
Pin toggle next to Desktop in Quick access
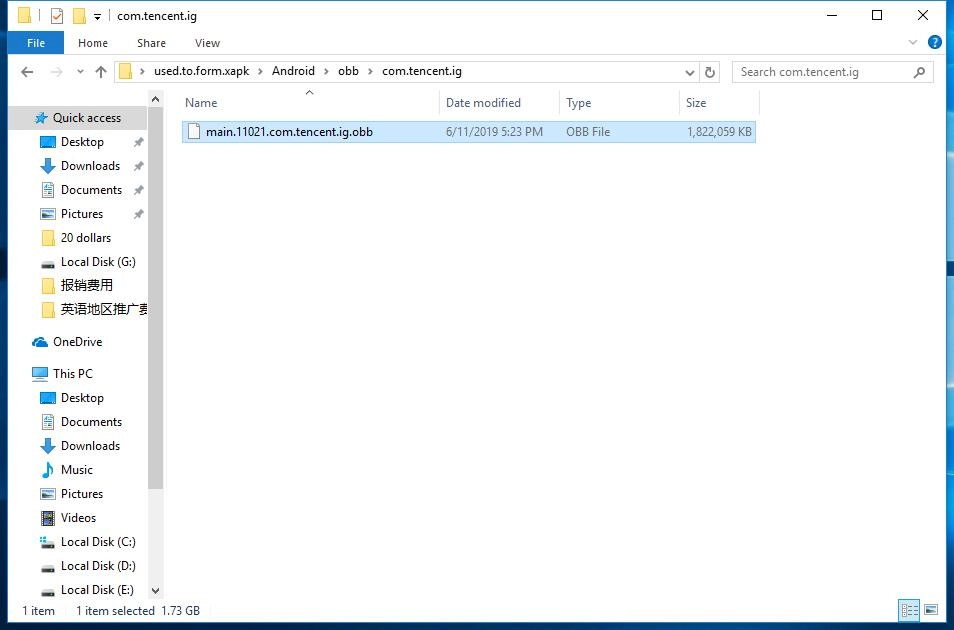(x=138, y=141)
